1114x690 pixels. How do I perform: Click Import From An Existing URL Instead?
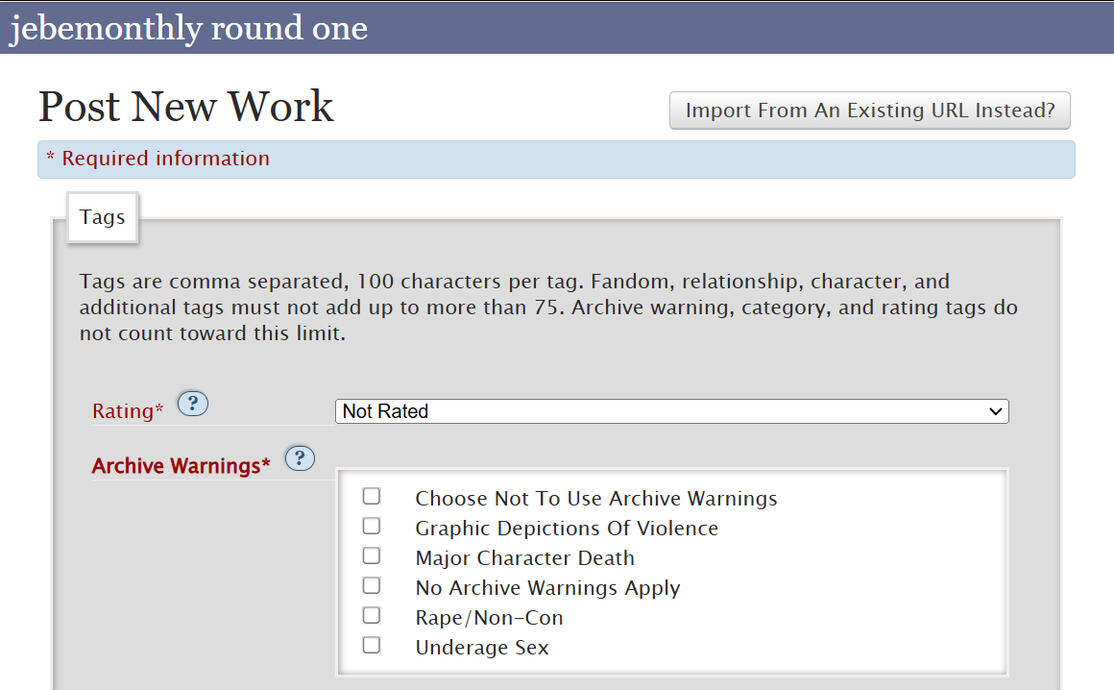869,111
